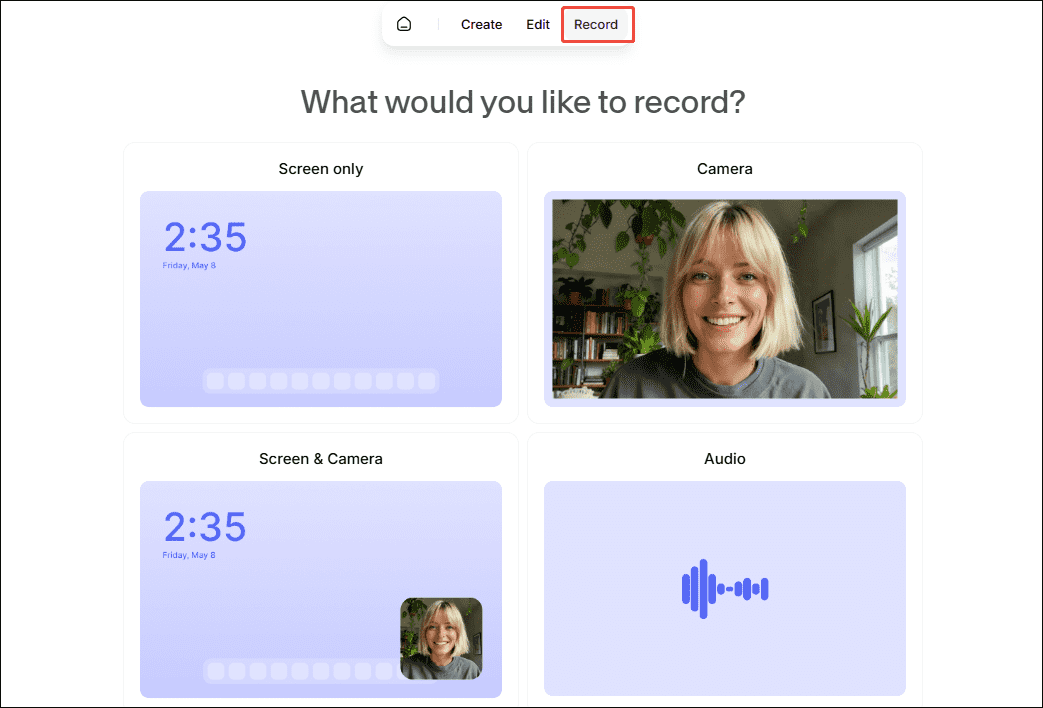Click the webcam overlay bubble on Screen & Camera

[x=441, y=638]
